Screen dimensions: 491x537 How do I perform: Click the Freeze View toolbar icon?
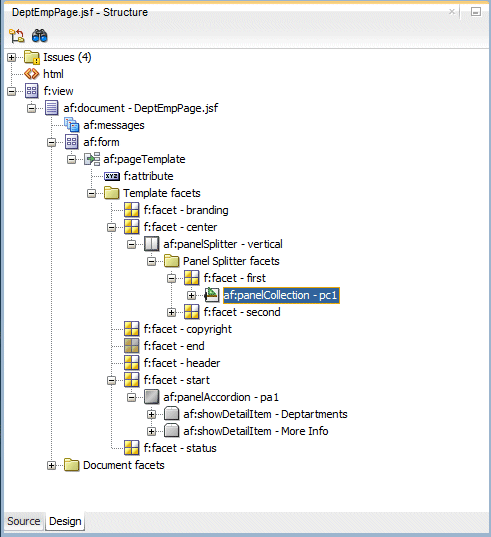pyautogui.click(x=16, y=36)
